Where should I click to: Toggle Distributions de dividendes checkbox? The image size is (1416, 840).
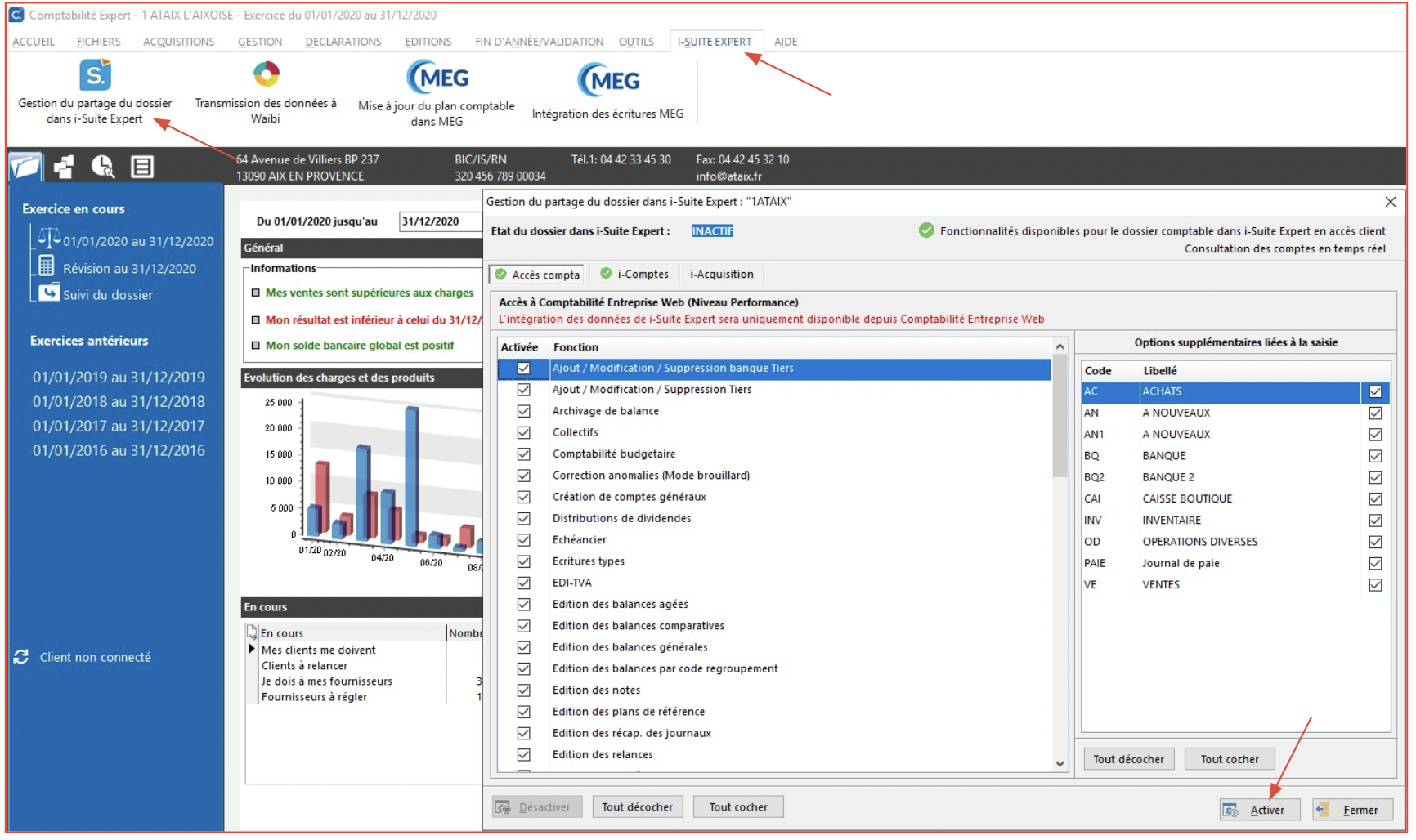523,518
